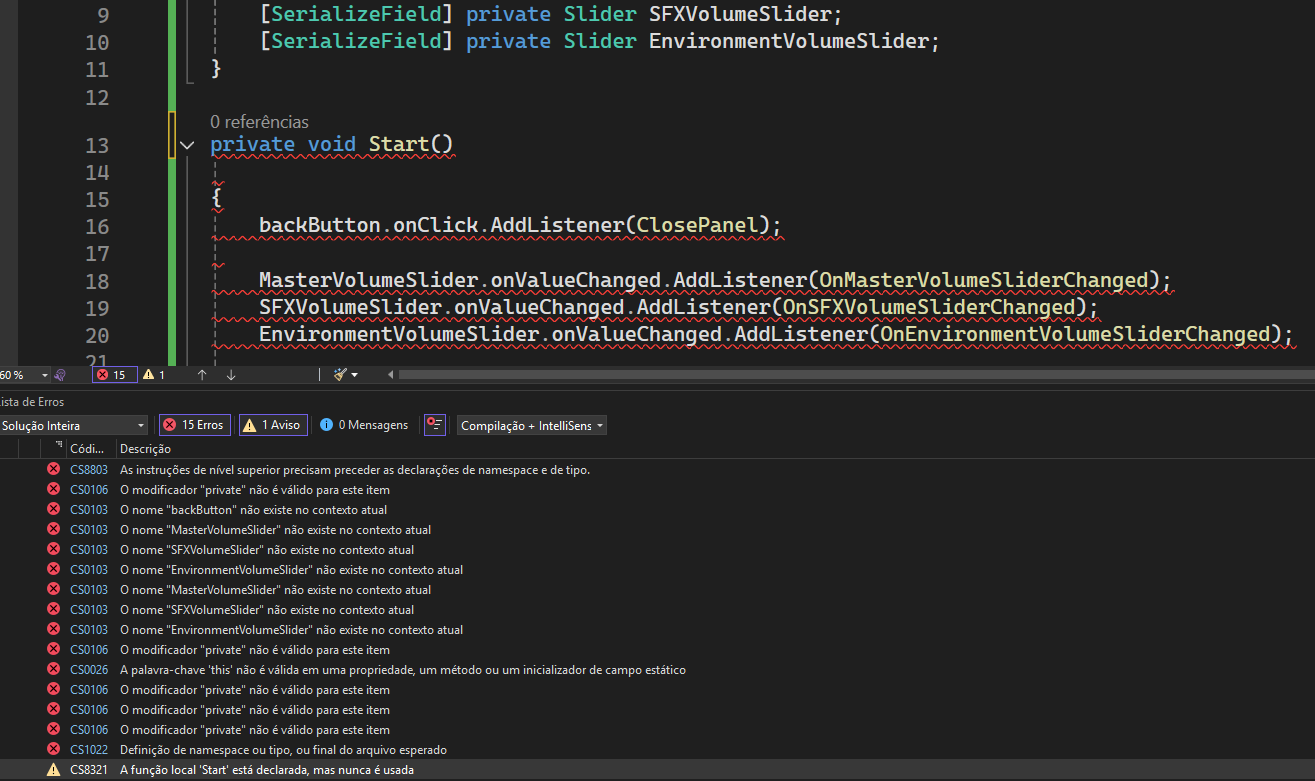Click the code cleanup broom icon
The image size is (1315, 781).
[341, 374]
